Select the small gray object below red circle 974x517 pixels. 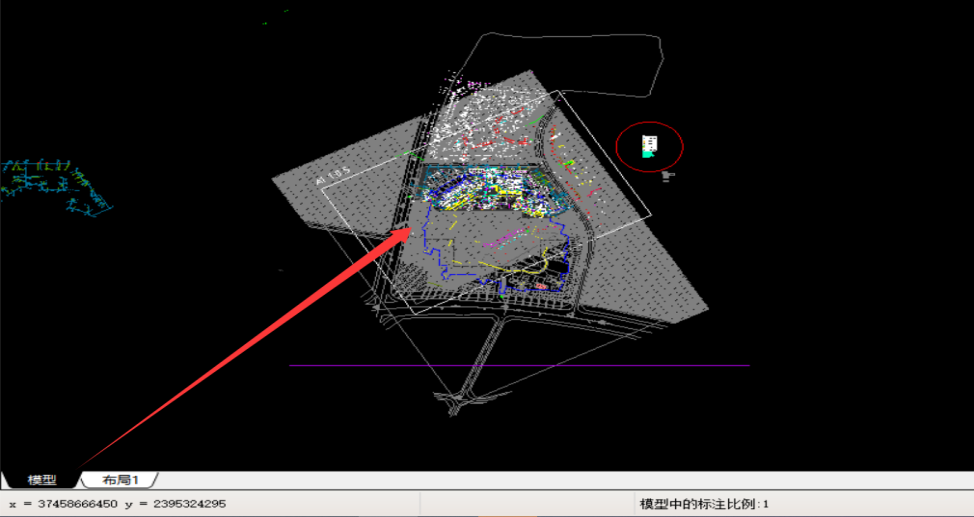tap(668, 176)
